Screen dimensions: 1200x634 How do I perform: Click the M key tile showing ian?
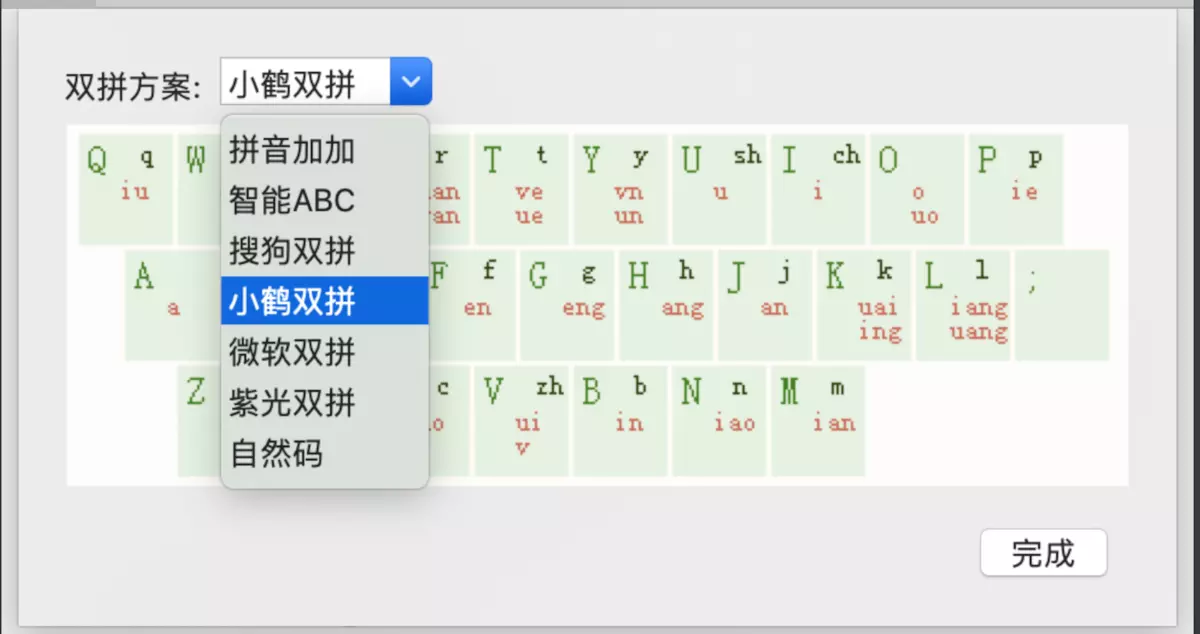(x=818, y=421)
